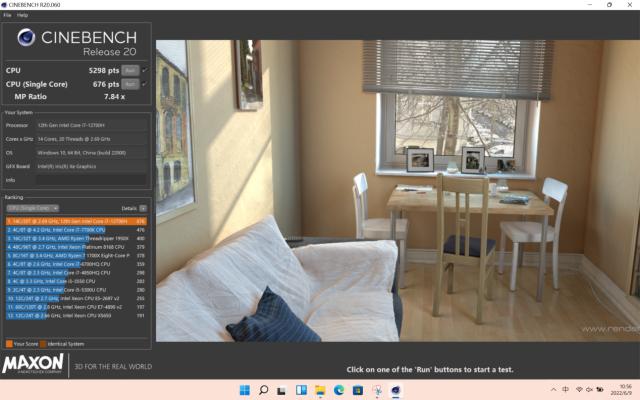Select ranking row 2 Core i7-7700K
This screenshot has height=400, width=640.
coord(76,230)
